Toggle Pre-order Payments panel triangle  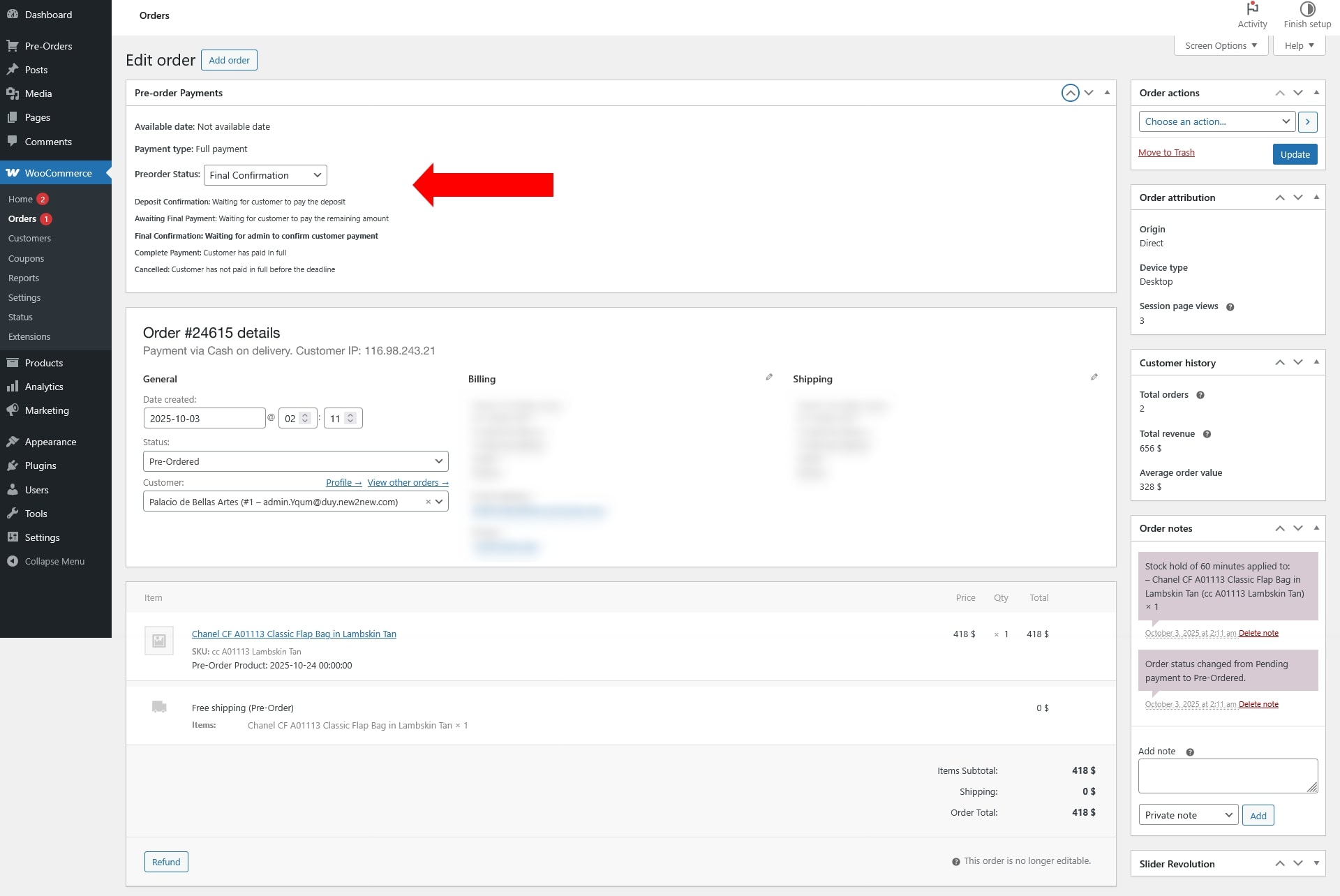click(x=1107, y=93)
